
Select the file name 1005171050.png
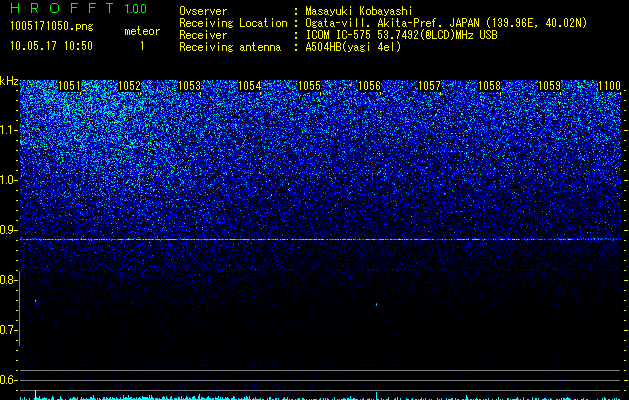[52, 26]
